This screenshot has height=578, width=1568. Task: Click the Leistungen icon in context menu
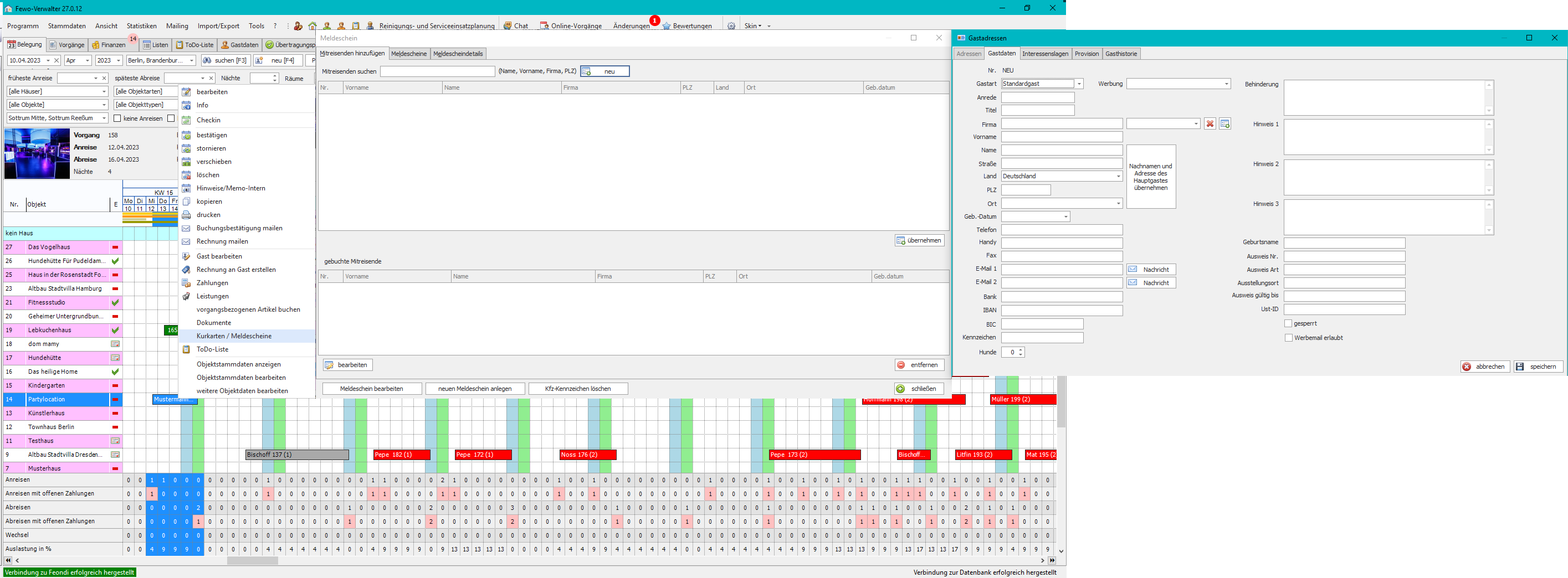pos(186,296)
